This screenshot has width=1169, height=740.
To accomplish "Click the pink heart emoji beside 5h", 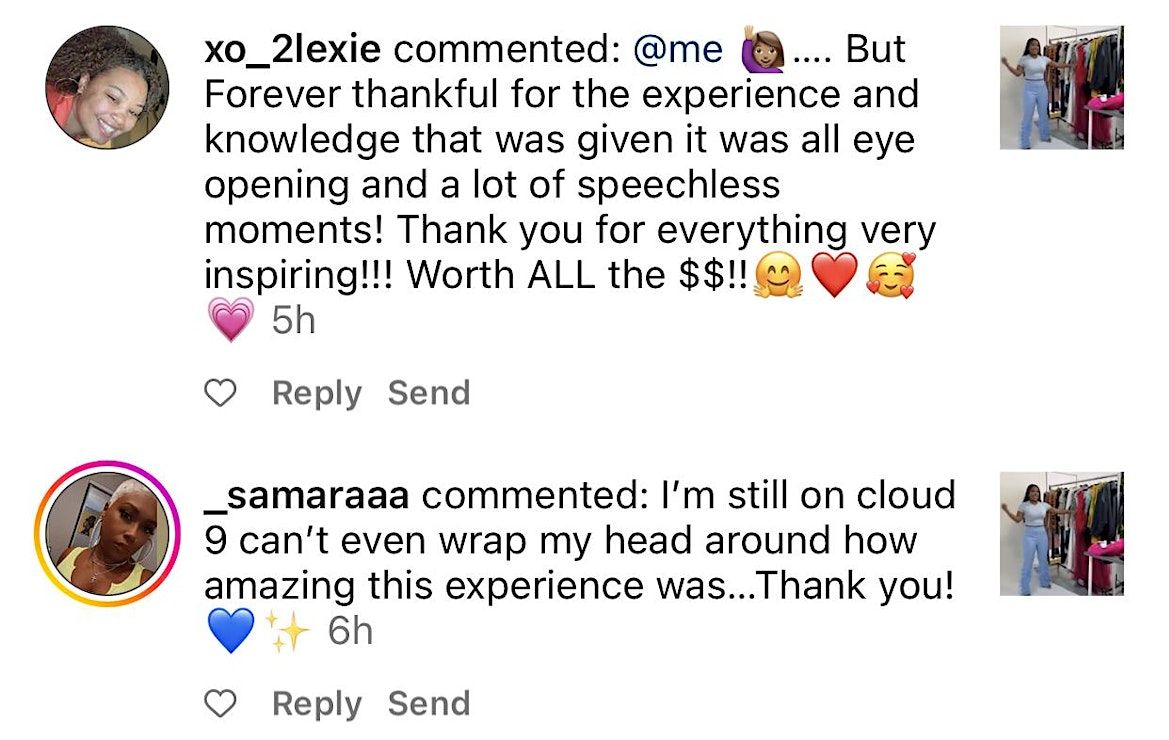I will (x=230, y=322).
